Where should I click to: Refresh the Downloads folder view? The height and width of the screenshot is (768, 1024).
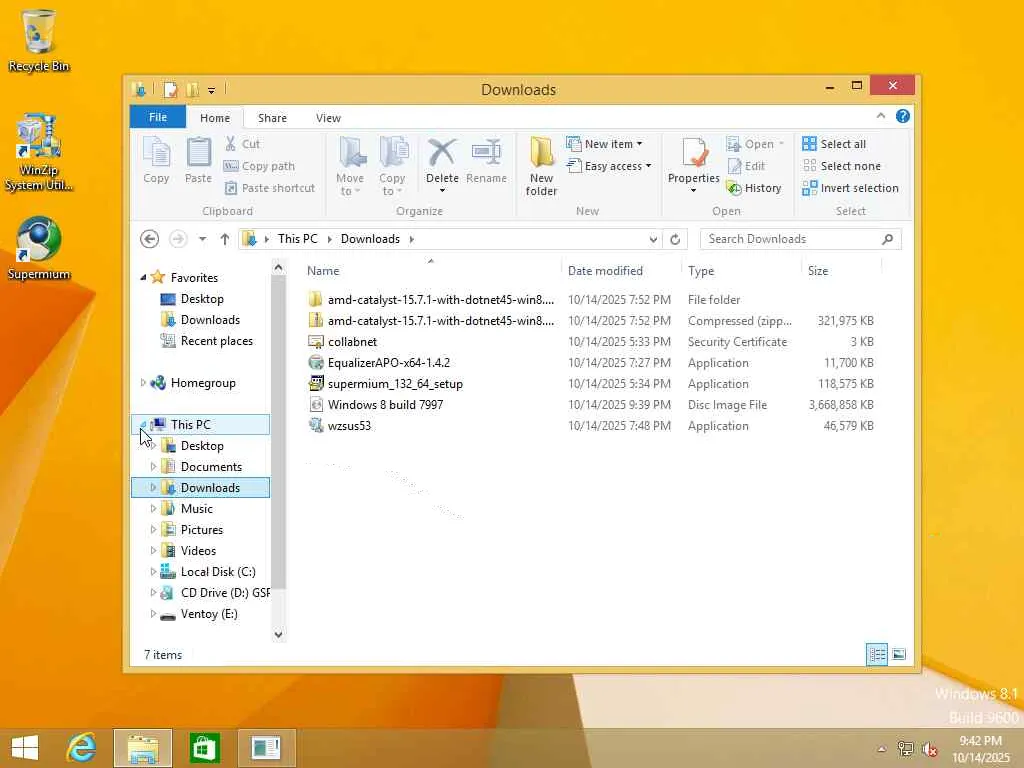click(675, 239)
